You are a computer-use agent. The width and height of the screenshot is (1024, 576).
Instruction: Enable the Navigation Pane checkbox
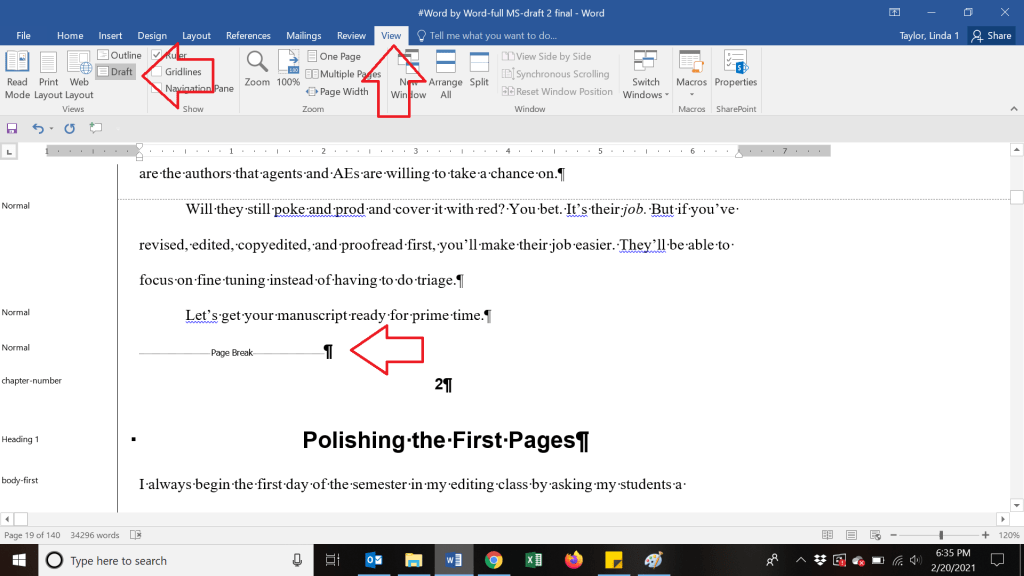pyautogui.click(x=157, y=89)
